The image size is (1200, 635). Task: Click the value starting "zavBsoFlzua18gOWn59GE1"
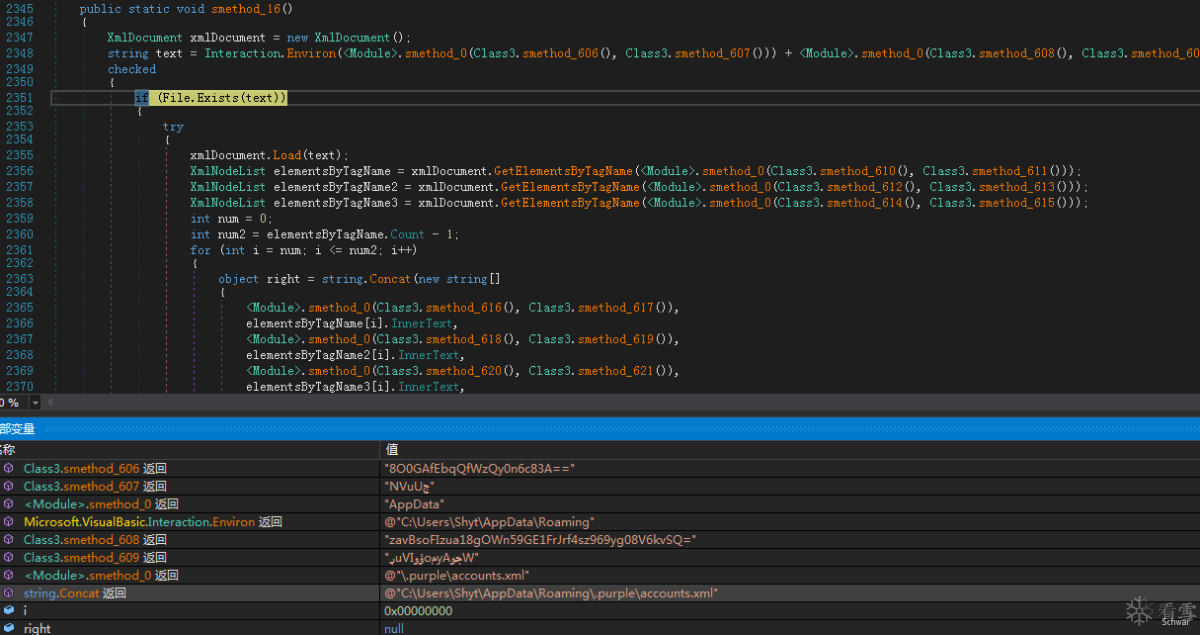point(540,539)
